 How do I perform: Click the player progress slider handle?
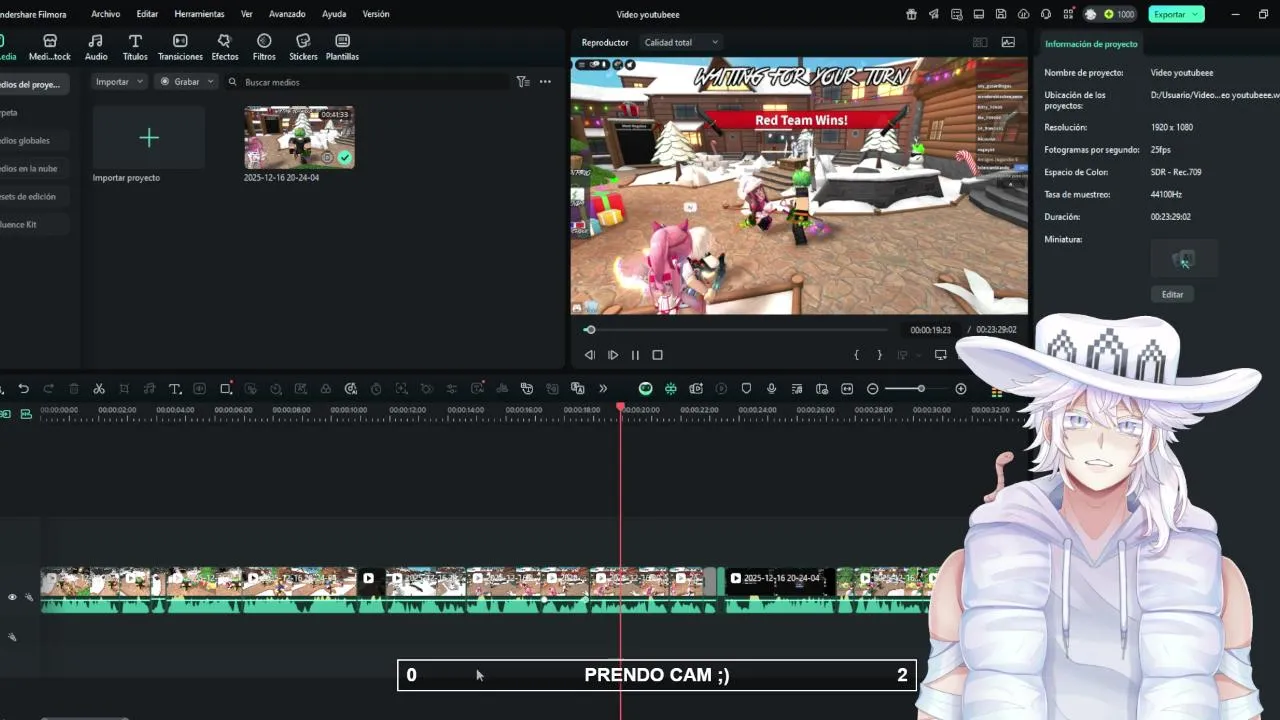(x=590, y=330)
